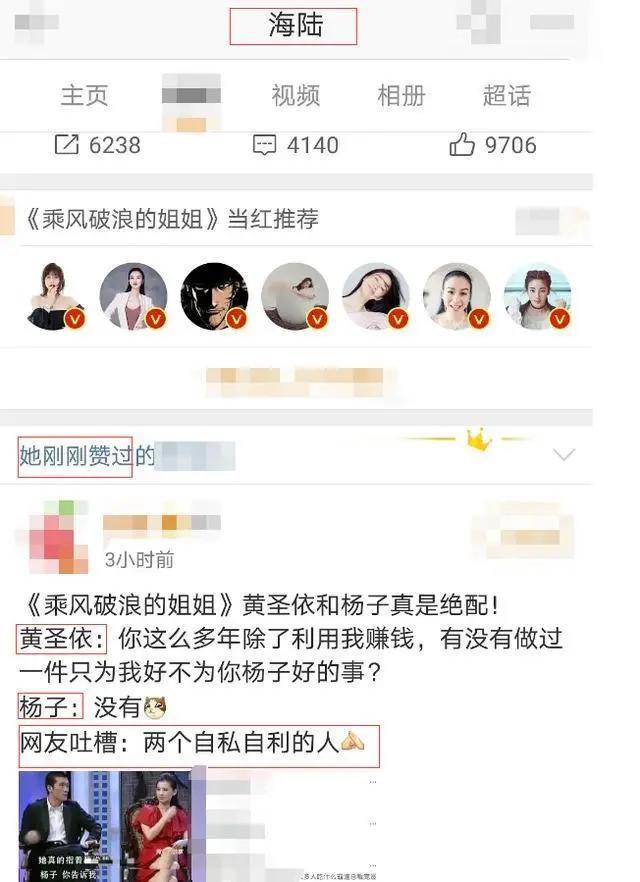The height and width of the screenshot is (882, 640).
Task: Open comments via the 4140 bubble icon
Action: tap(264, 145)
